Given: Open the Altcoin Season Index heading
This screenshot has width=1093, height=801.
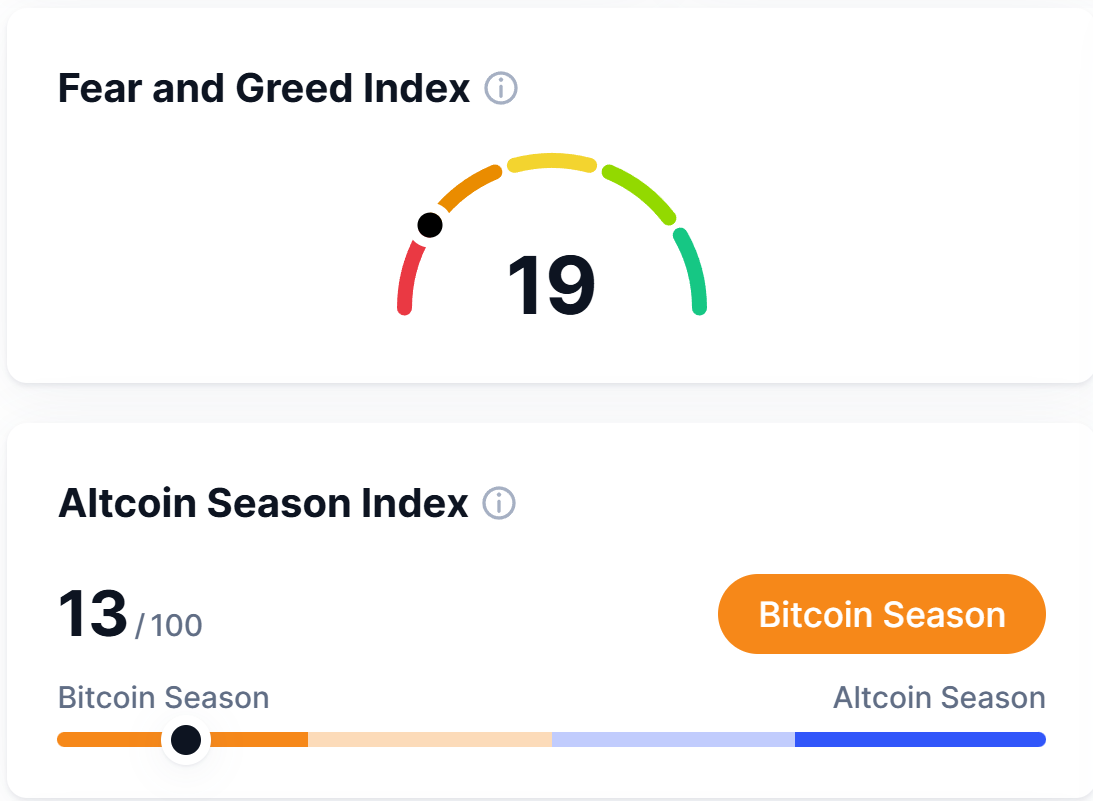Looking at the screenshot, I should tap(263, 503).
